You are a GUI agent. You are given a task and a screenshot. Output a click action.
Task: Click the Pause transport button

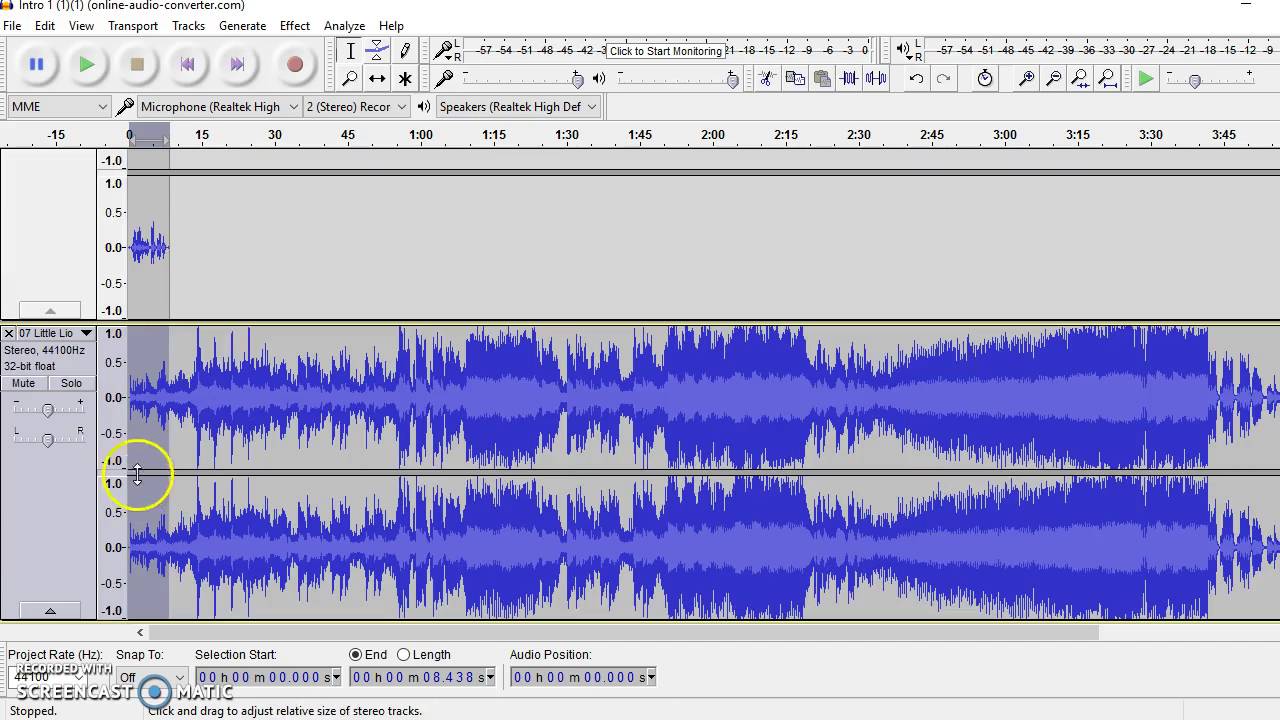point(36,65)
